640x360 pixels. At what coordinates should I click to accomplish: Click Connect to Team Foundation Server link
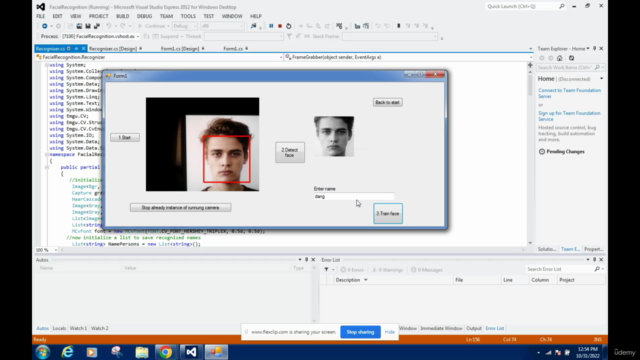tap(569, 93)
